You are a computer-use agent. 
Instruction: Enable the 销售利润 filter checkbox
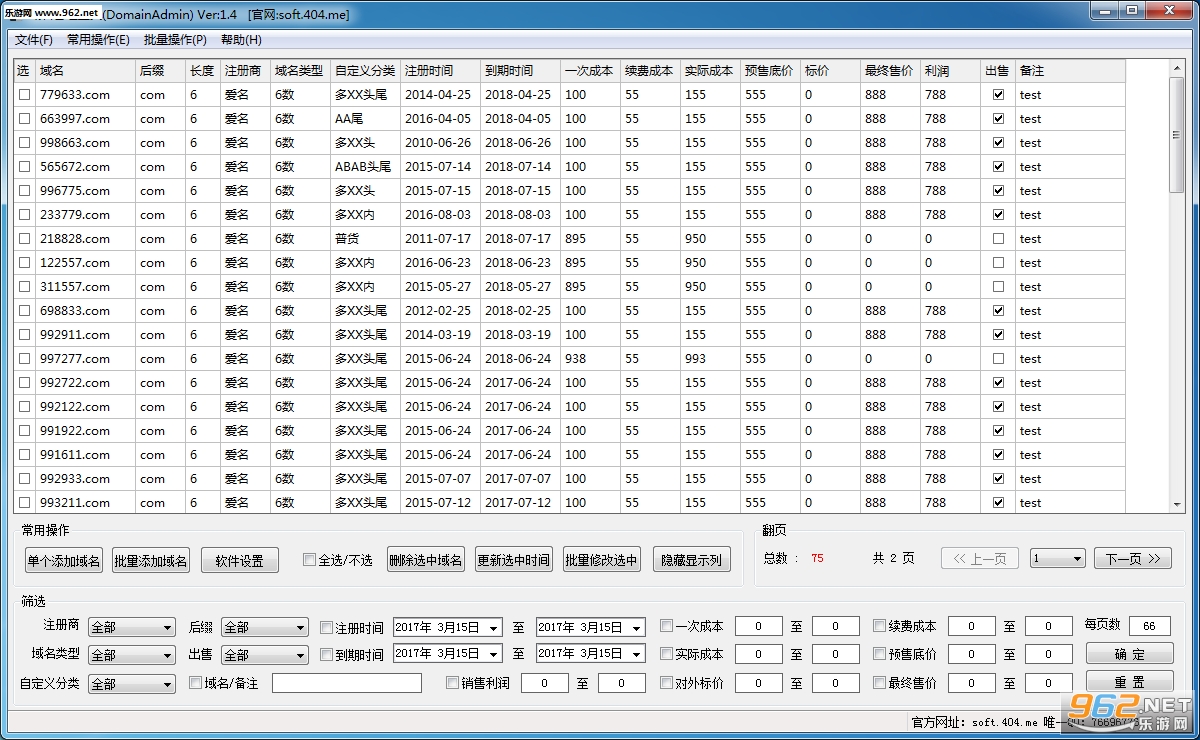coord(452,683)
